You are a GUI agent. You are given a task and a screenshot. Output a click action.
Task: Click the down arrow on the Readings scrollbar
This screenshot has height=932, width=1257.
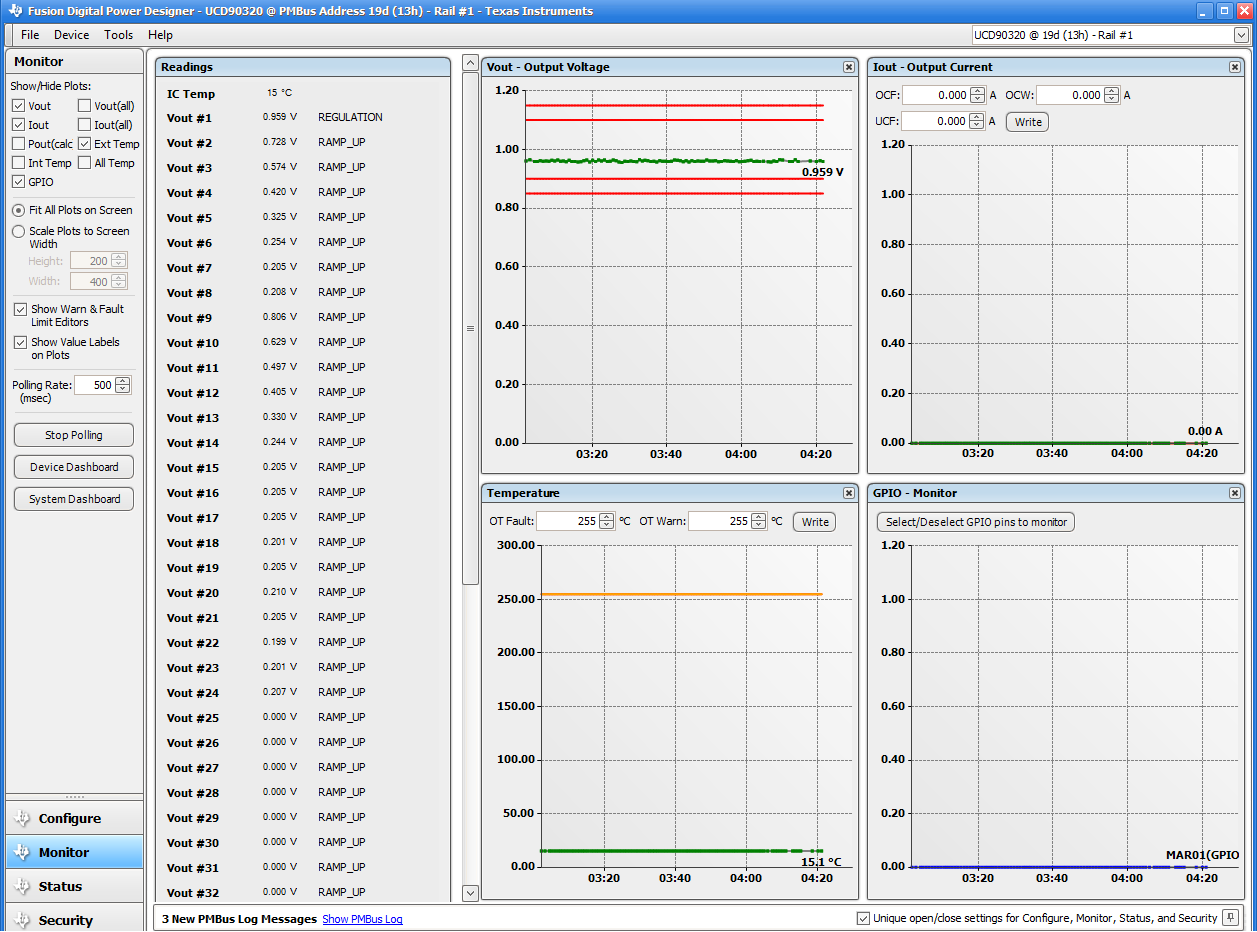pyautogui.click(x=469, y=892)
